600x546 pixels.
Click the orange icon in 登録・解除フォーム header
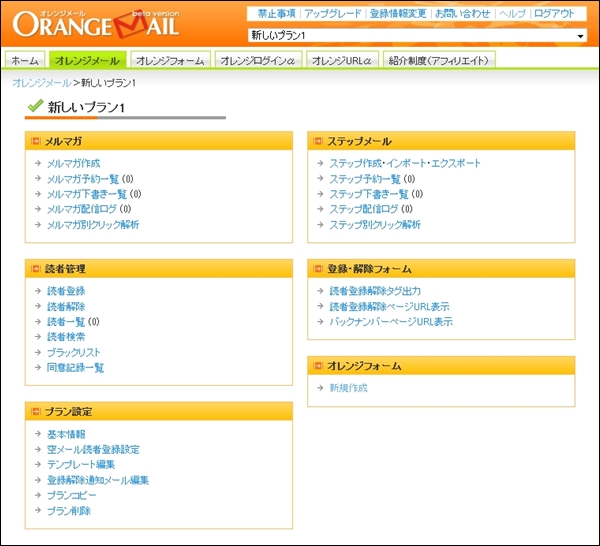(318, 269)
